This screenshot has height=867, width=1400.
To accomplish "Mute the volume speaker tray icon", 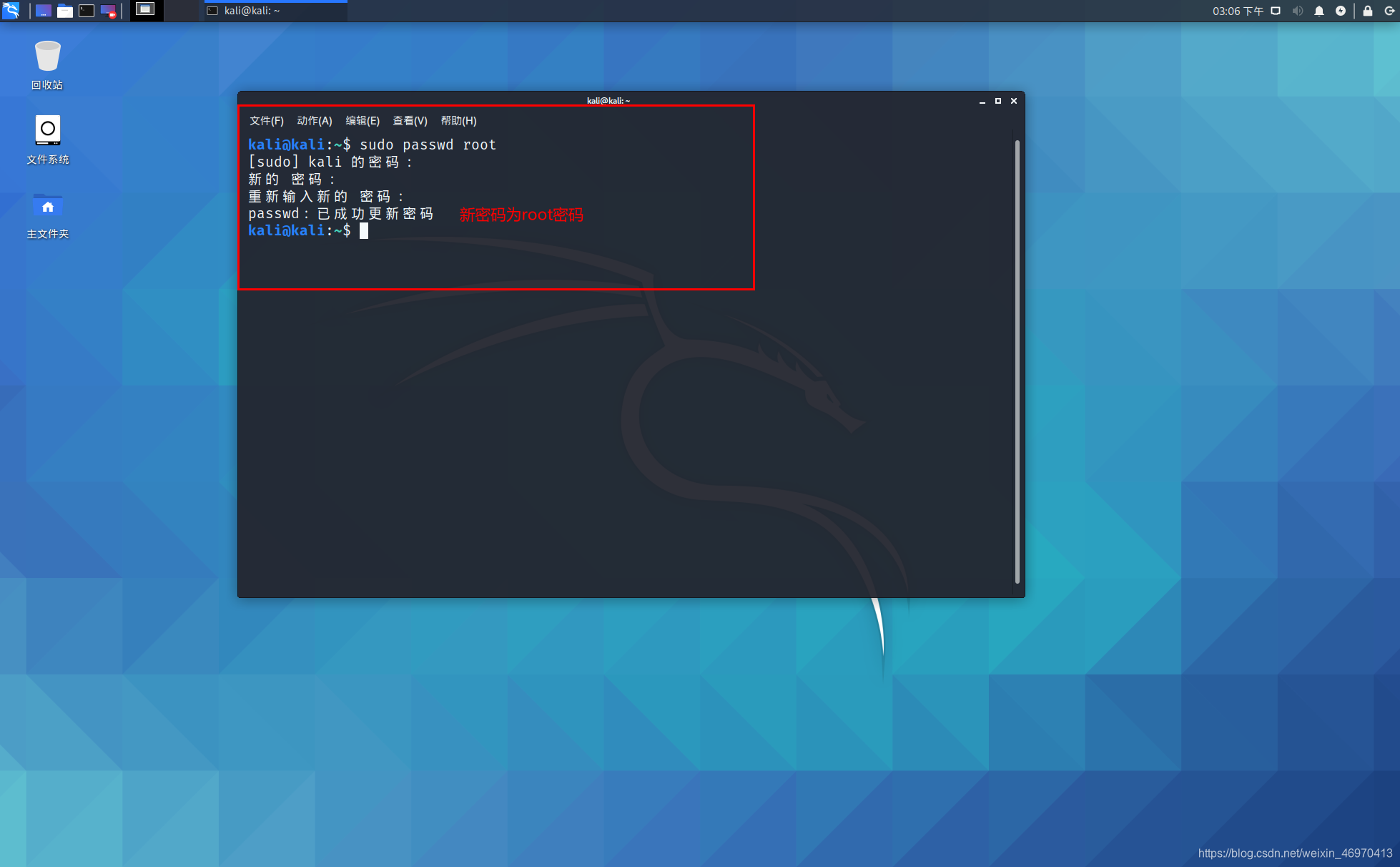I will click(1297, 11).
